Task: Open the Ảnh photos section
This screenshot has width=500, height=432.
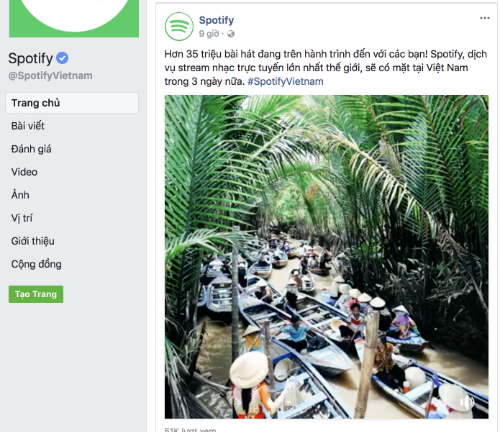Action: click(x=20, y=195)
